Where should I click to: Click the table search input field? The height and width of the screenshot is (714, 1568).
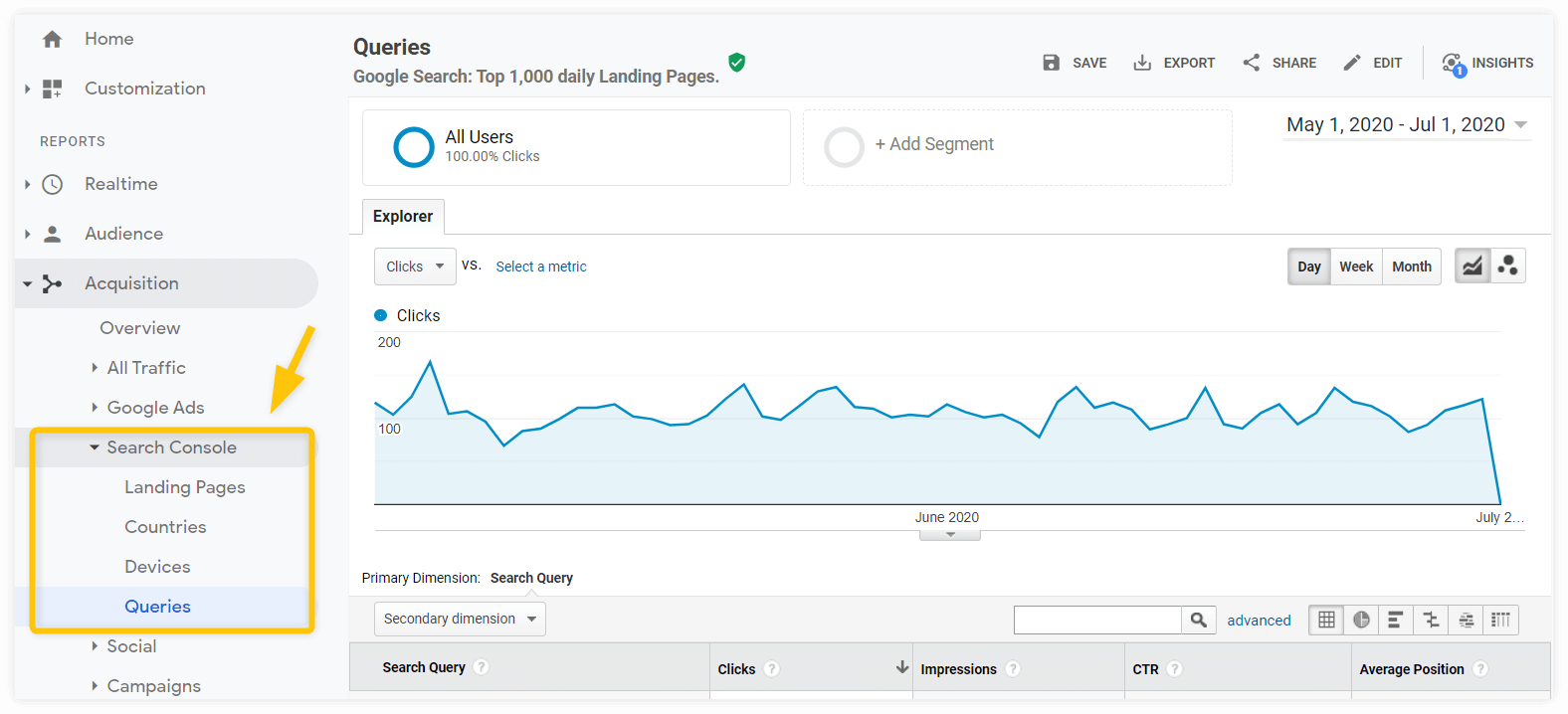1097,620
